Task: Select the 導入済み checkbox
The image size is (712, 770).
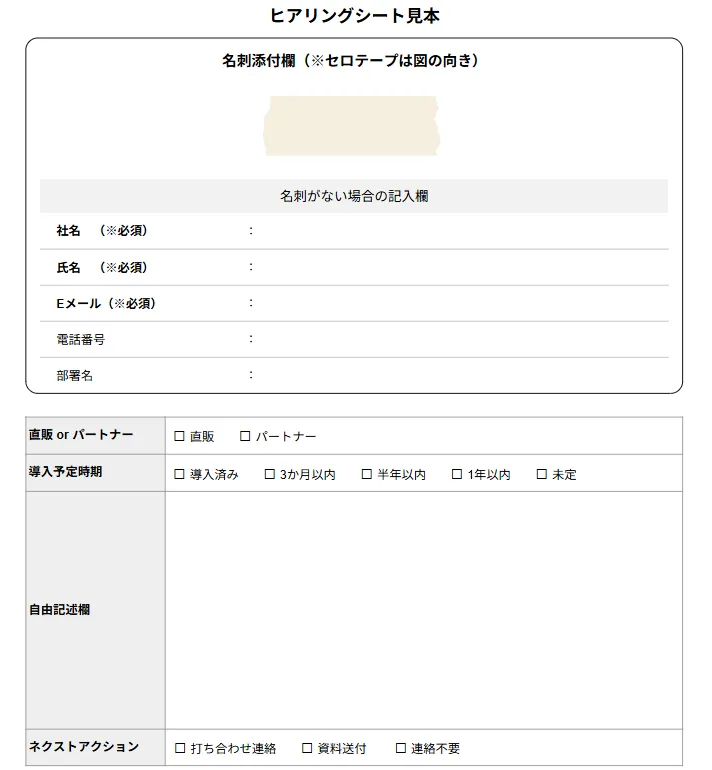Action: click(x=180, y=474)
